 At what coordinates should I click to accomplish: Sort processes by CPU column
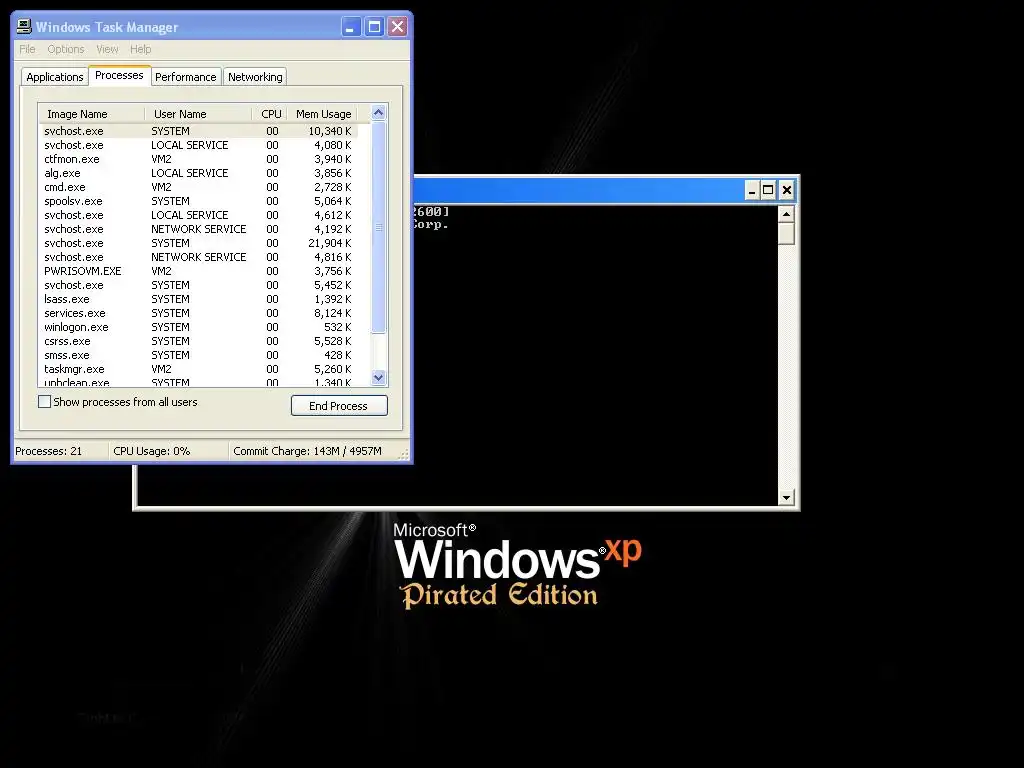click(x=270, y=114)
